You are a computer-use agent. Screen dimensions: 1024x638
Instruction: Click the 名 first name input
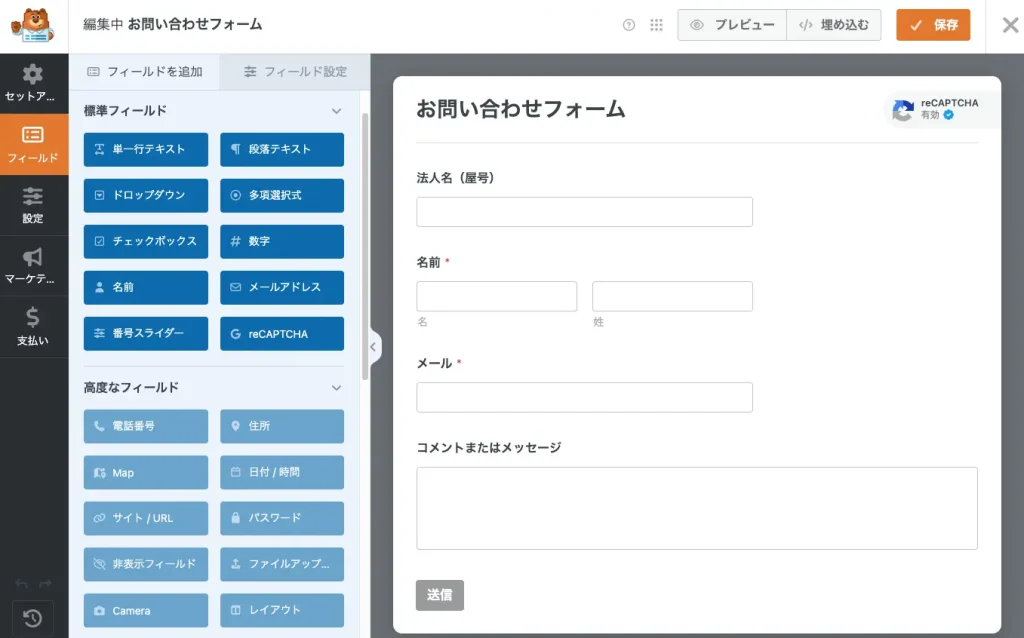pos(497,296)
